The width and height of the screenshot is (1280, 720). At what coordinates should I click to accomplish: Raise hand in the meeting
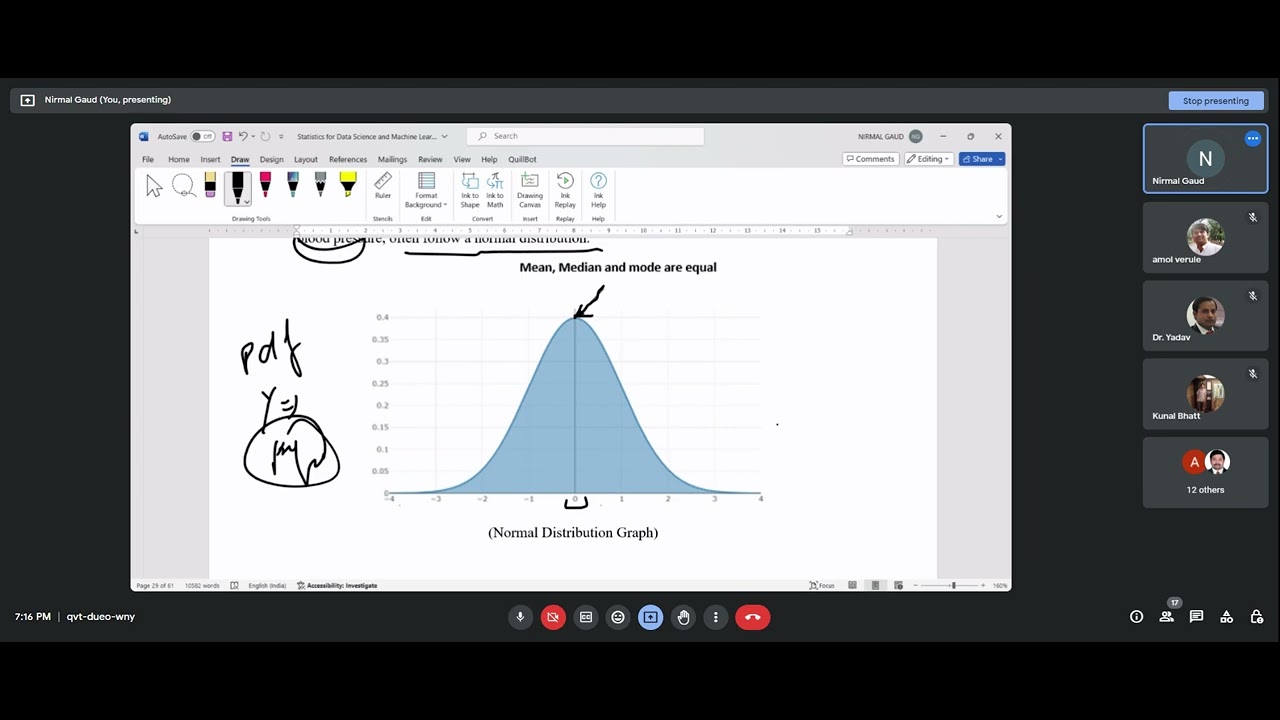point(683,617)
